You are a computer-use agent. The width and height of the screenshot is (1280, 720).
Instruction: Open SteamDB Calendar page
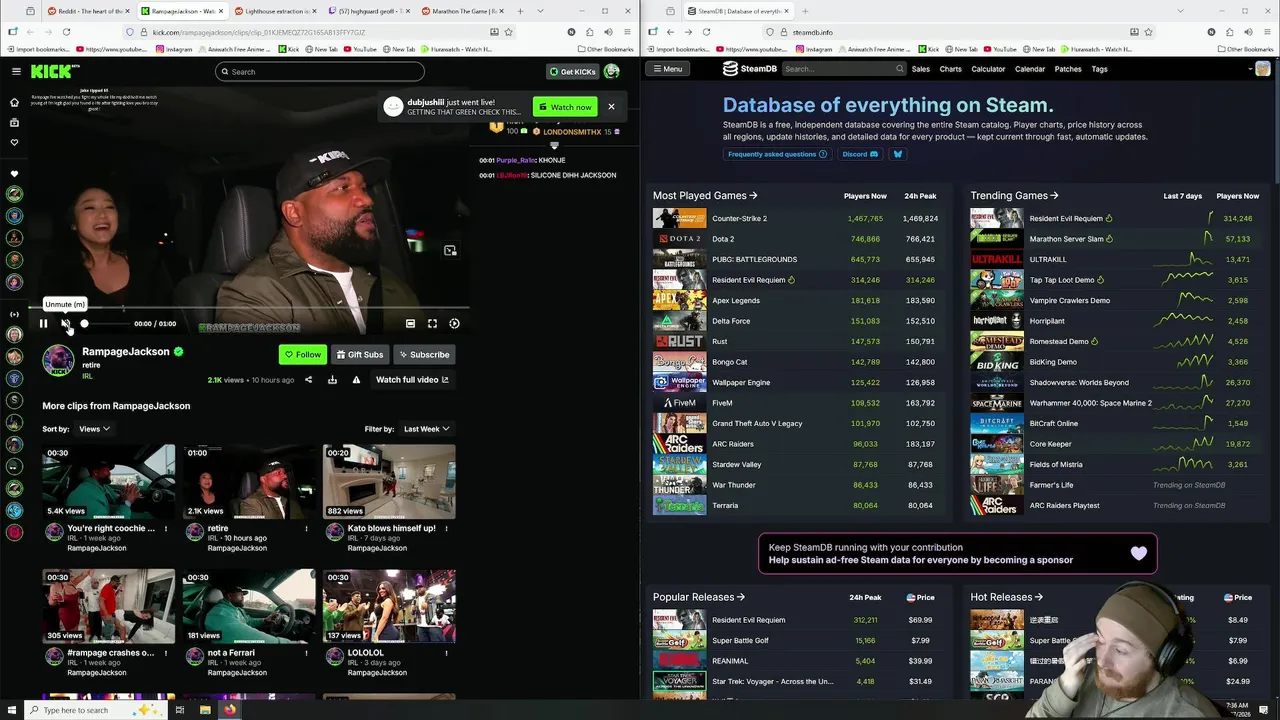pos(1030,69)
